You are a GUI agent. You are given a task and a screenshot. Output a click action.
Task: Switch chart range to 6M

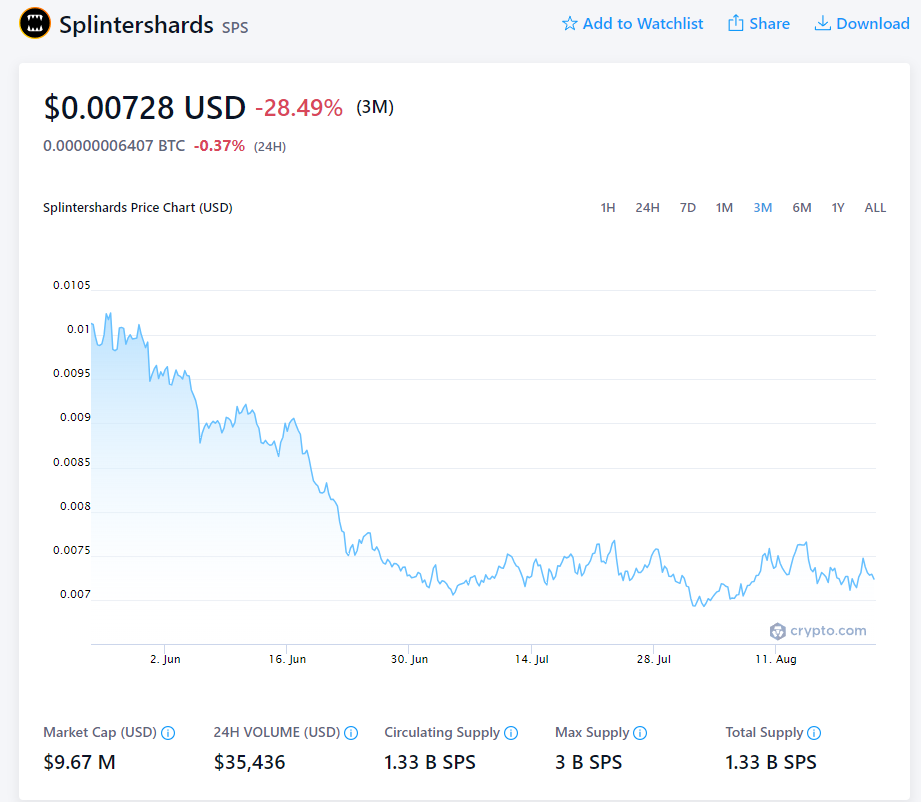[802, 207]
